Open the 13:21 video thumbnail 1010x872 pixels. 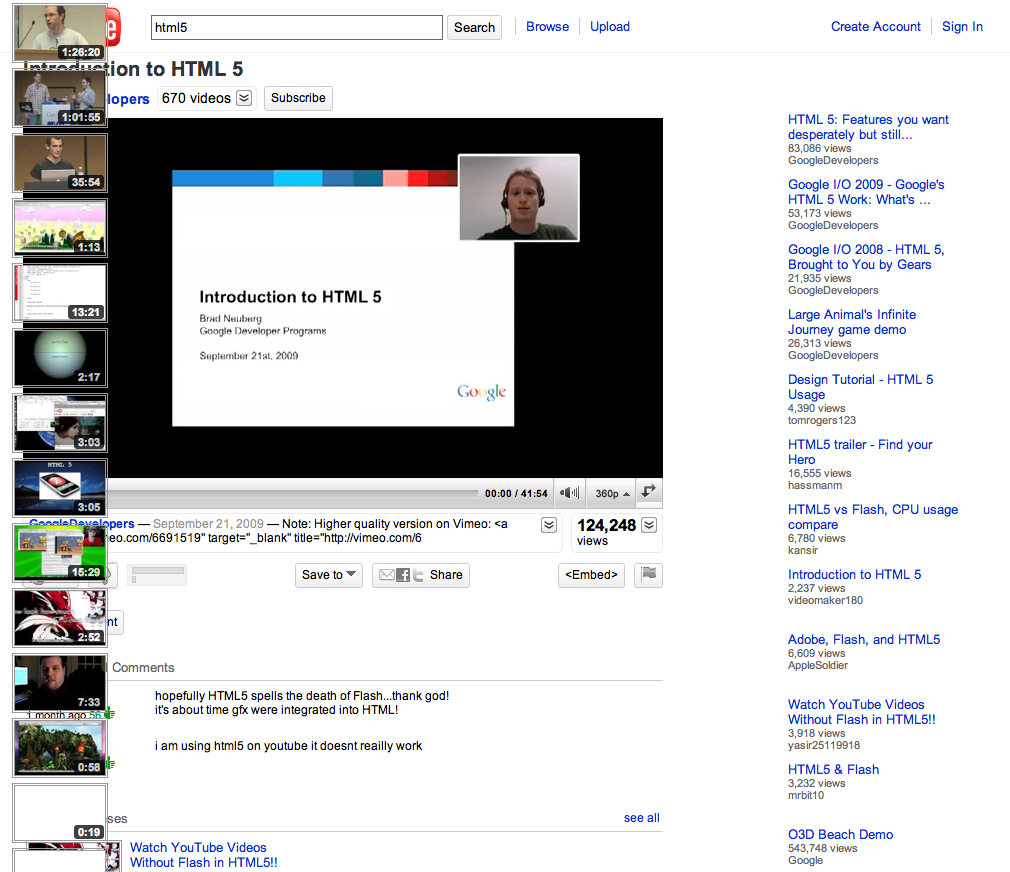[x=60, y=293]
